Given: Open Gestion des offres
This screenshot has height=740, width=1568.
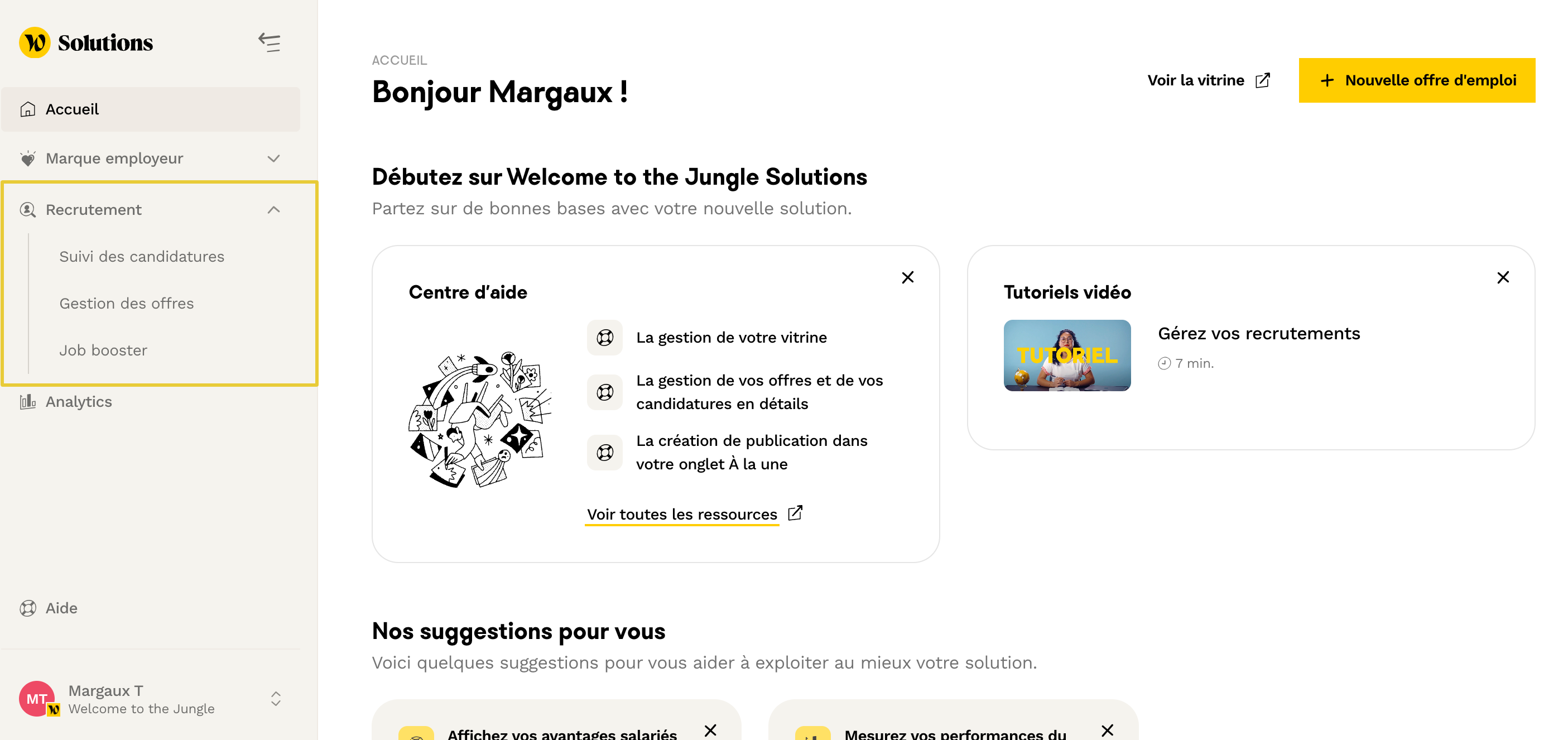Looking at the screenshot, I should pos(127,304).
